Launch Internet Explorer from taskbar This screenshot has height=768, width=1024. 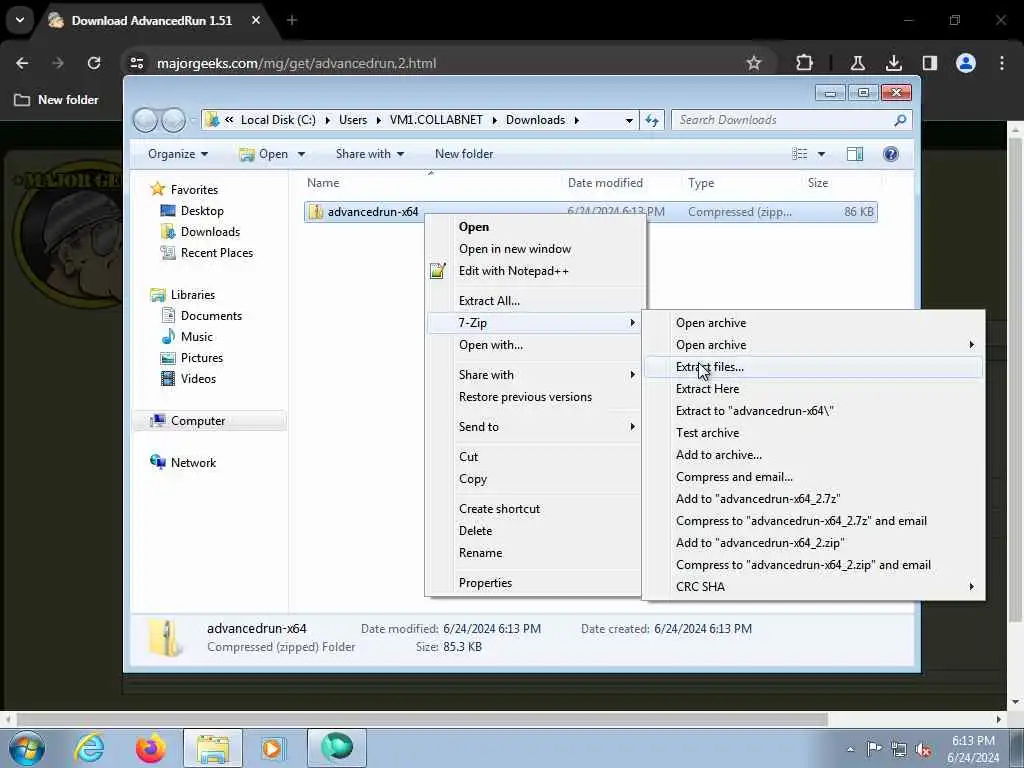pyautogui.click(x=89, y=748)
